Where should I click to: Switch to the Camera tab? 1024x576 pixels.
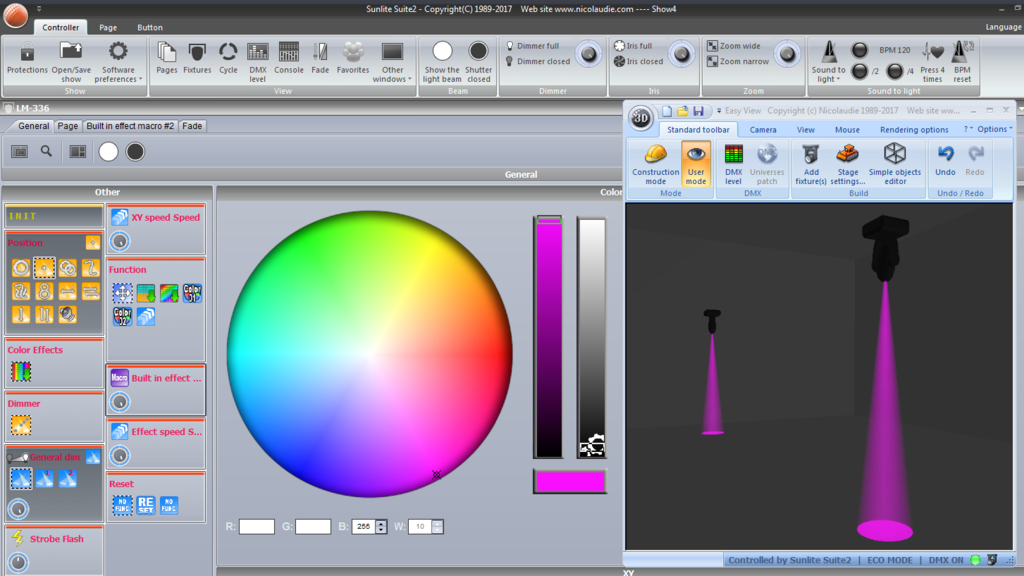tap(763, 129)
